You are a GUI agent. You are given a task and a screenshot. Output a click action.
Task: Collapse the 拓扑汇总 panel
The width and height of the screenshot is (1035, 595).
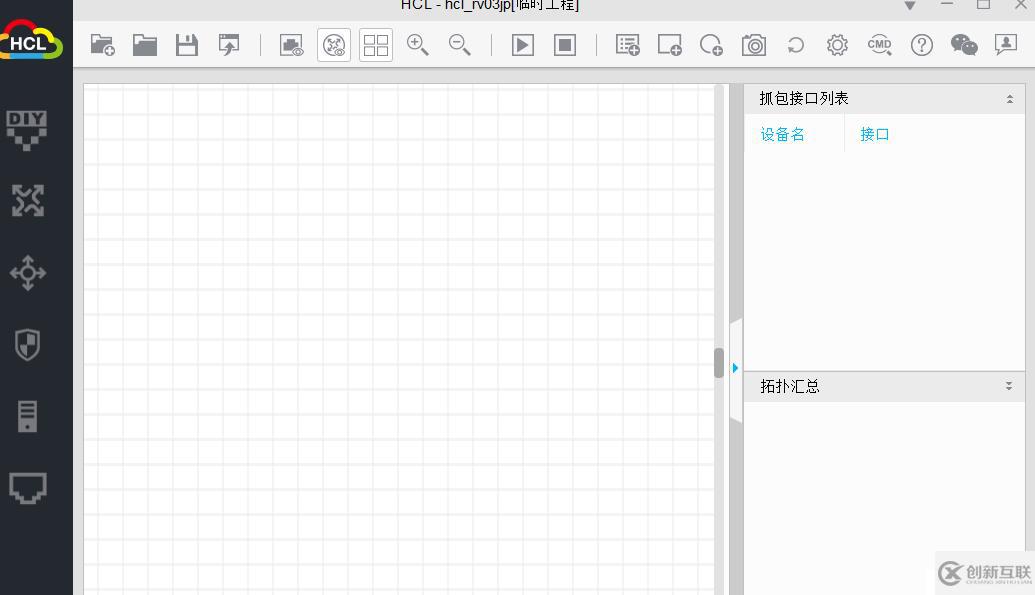tap(1008, 386)
